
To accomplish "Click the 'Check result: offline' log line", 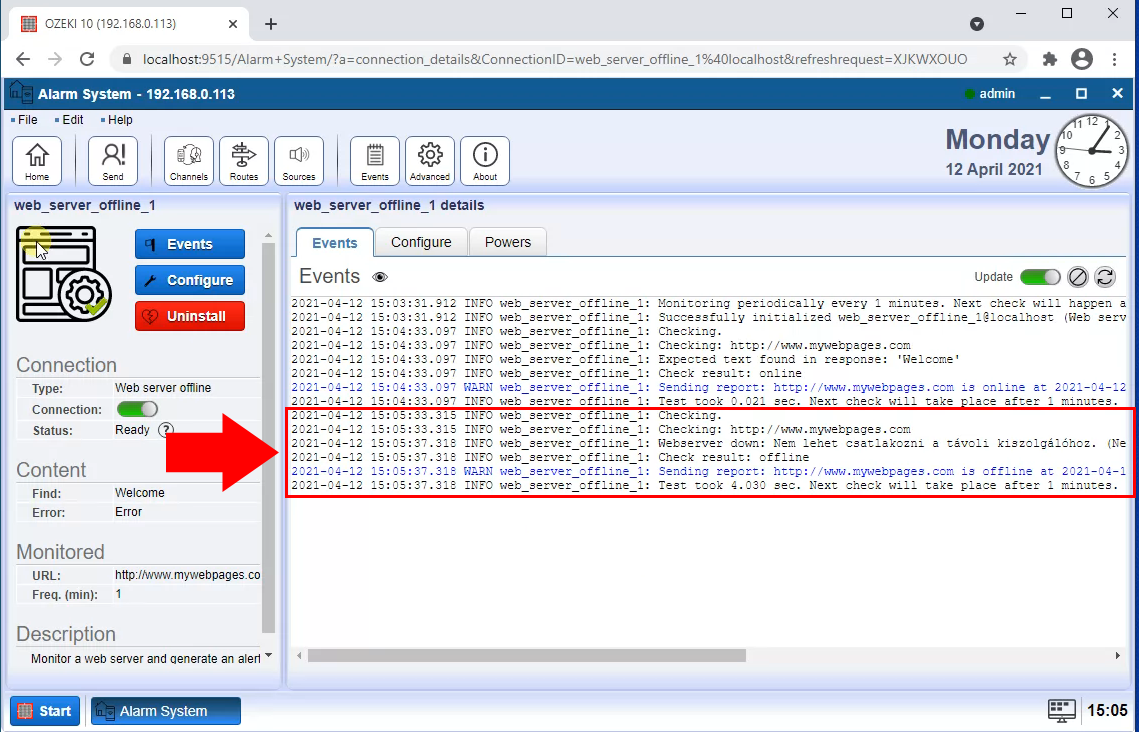I will pos(550,458).
